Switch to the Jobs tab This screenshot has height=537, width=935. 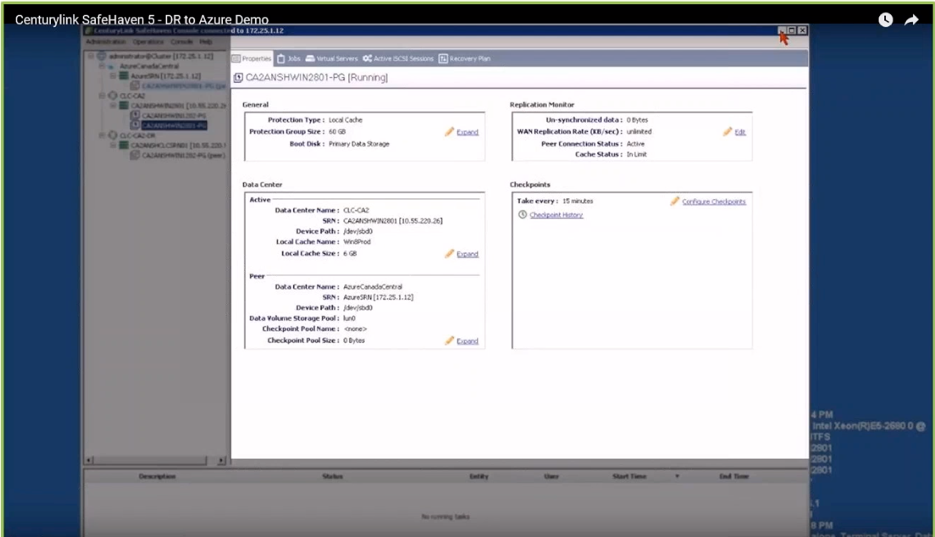coord(289,58)
